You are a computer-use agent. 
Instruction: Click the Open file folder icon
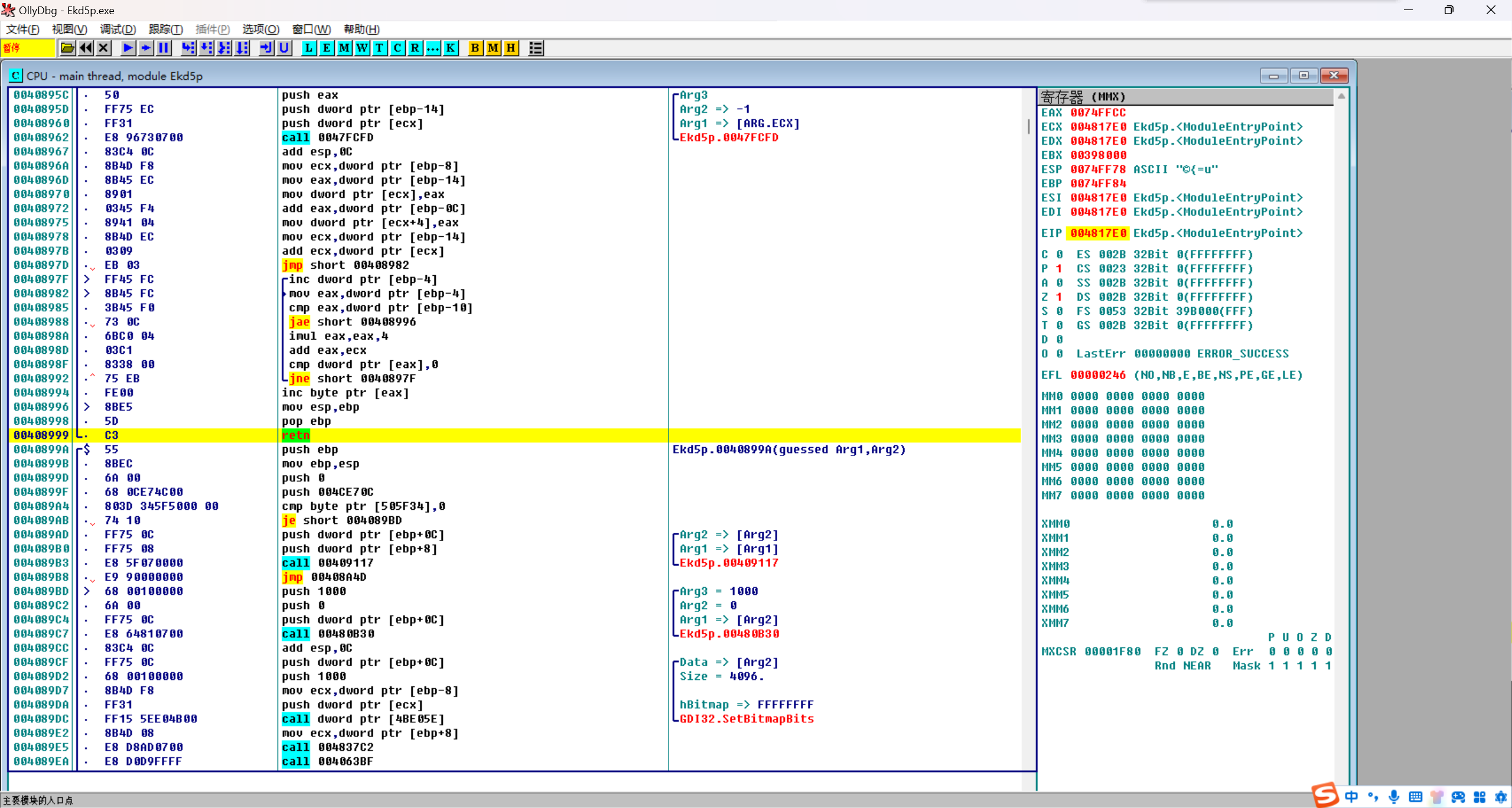click(67, 48)
